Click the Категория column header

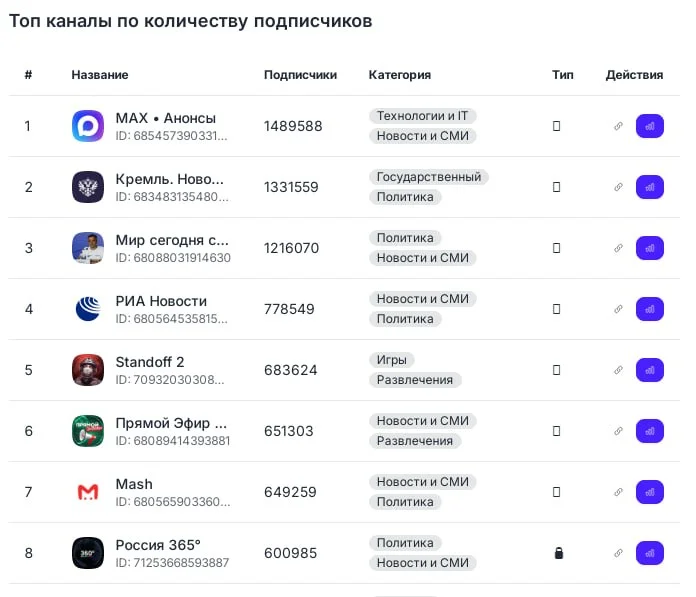pos(400,75)
